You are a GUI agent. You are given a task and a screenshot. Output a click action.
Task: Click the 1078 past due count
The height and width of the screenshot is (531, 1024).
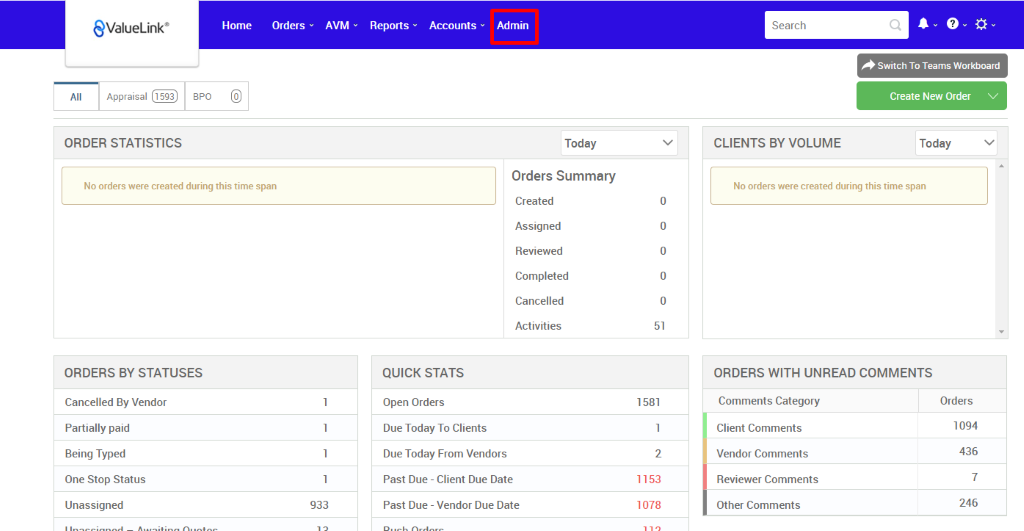[x=648, y=505]
